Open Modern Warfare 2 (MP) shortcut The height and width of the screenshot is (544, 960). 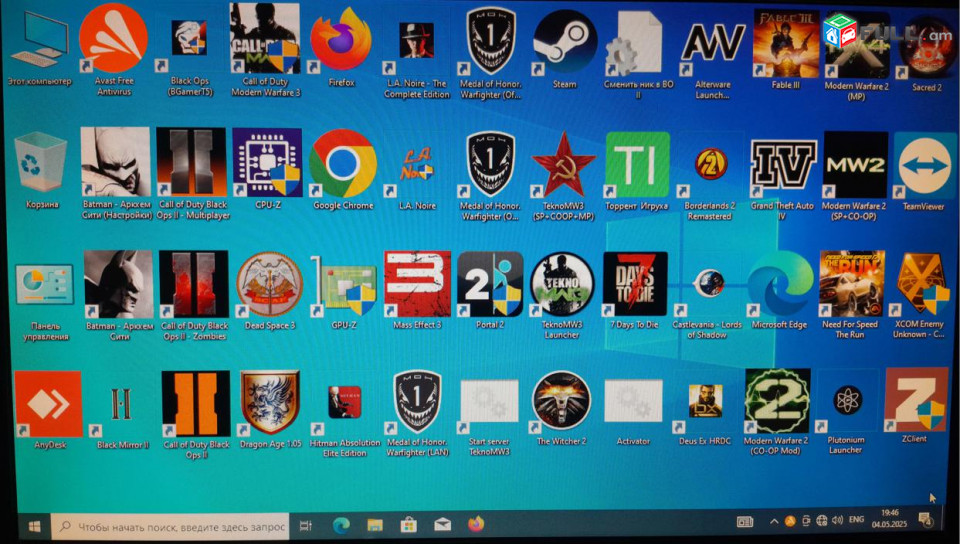coord(857,45)
